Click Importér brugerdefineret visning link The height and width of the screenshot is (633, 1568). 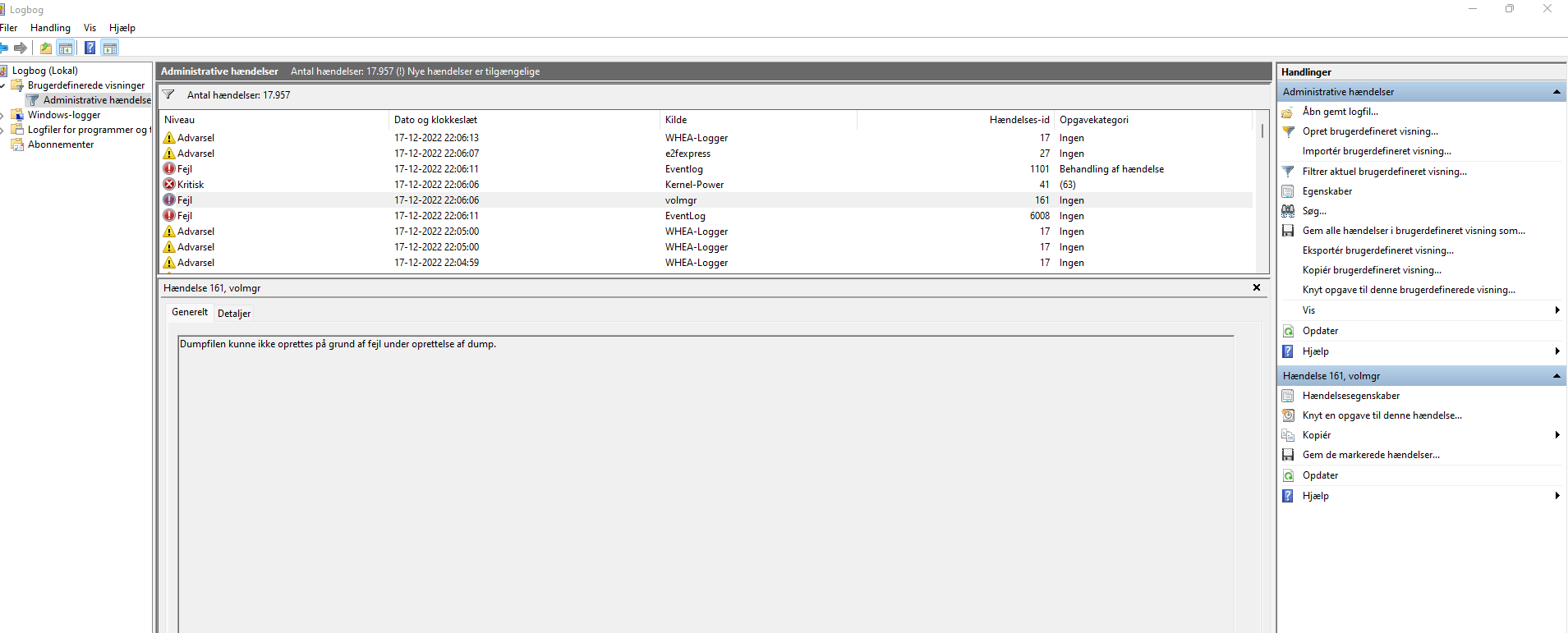click(x=1377, y=151)
